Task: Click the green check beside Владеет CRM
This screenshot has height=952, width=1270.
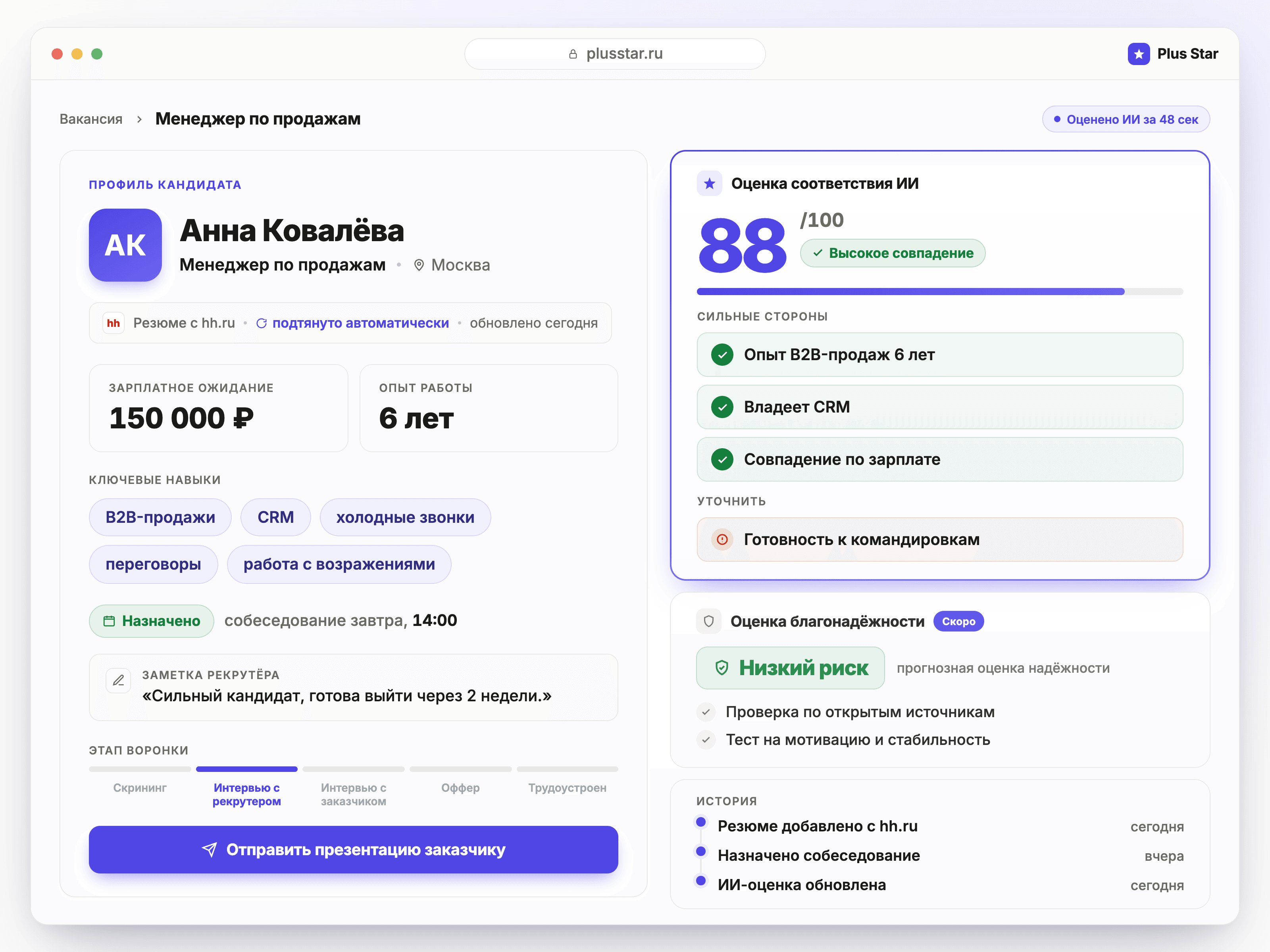Action: [722, 407]
